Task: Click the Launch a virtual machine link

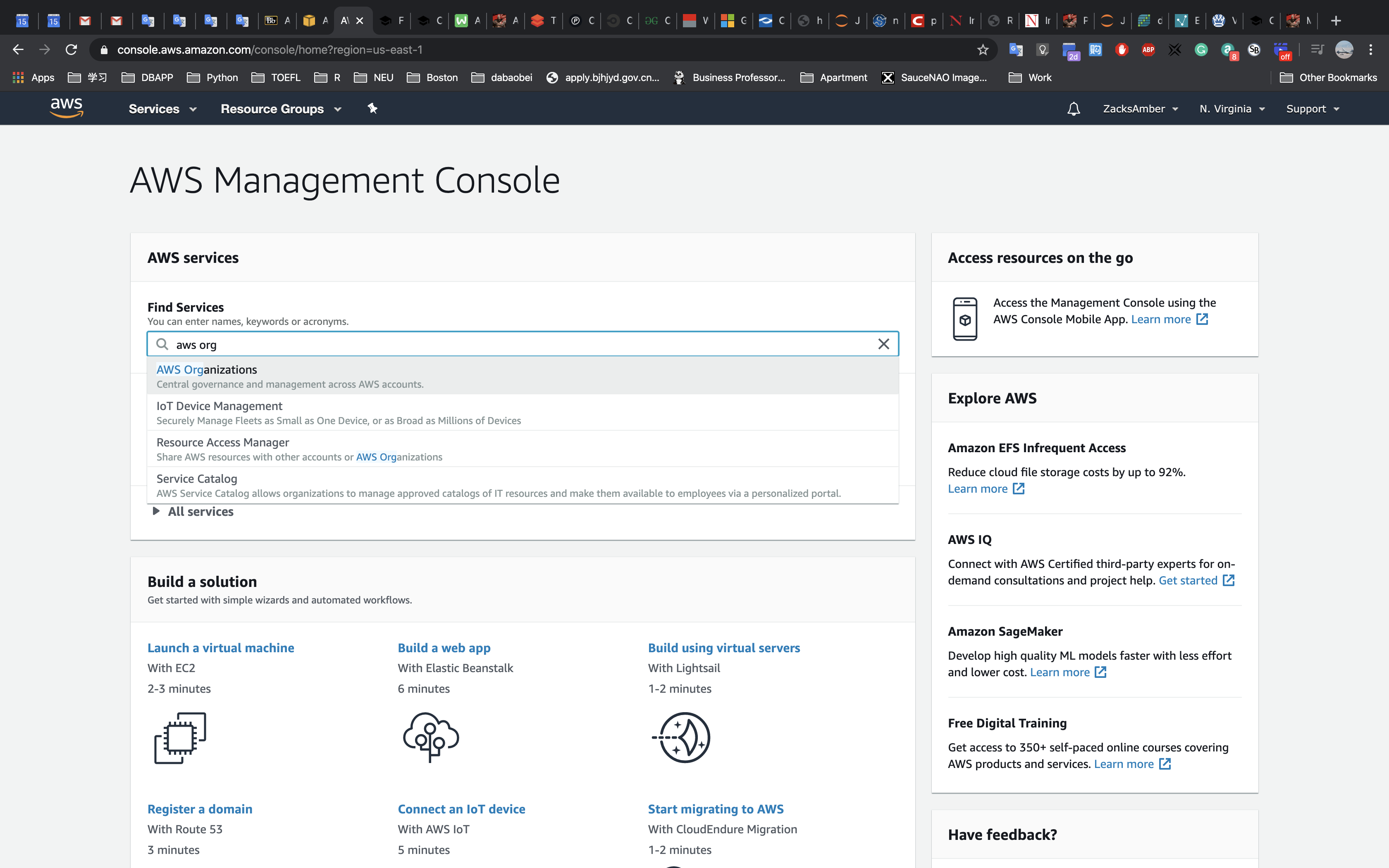Action: pos(220,648)
